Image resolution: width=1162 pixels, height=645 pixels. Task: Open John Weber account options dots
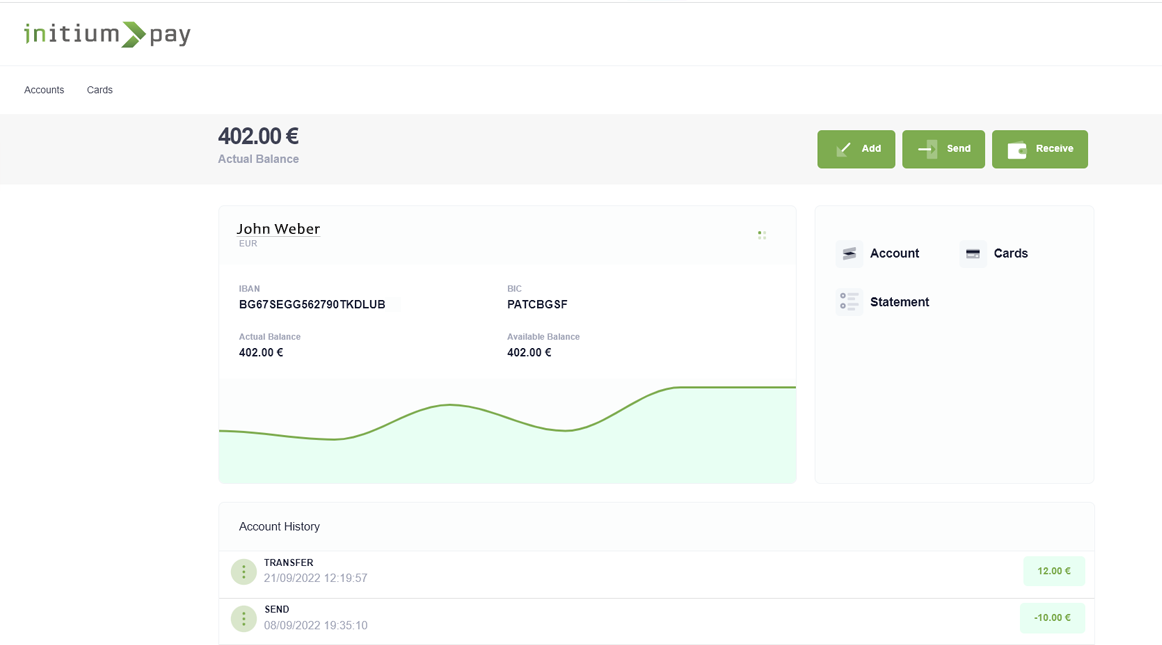click(762, 235)
